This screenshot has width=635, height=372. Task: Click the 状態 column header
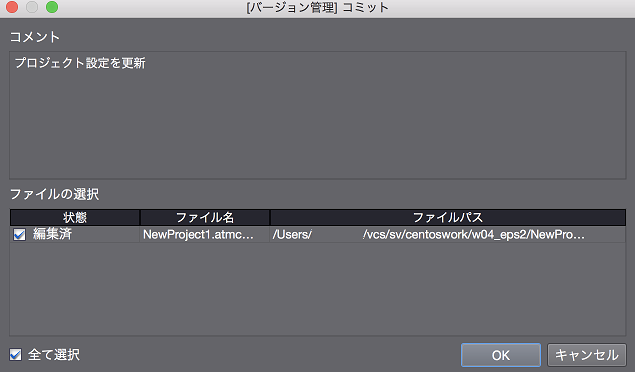(x=75, y=217)
